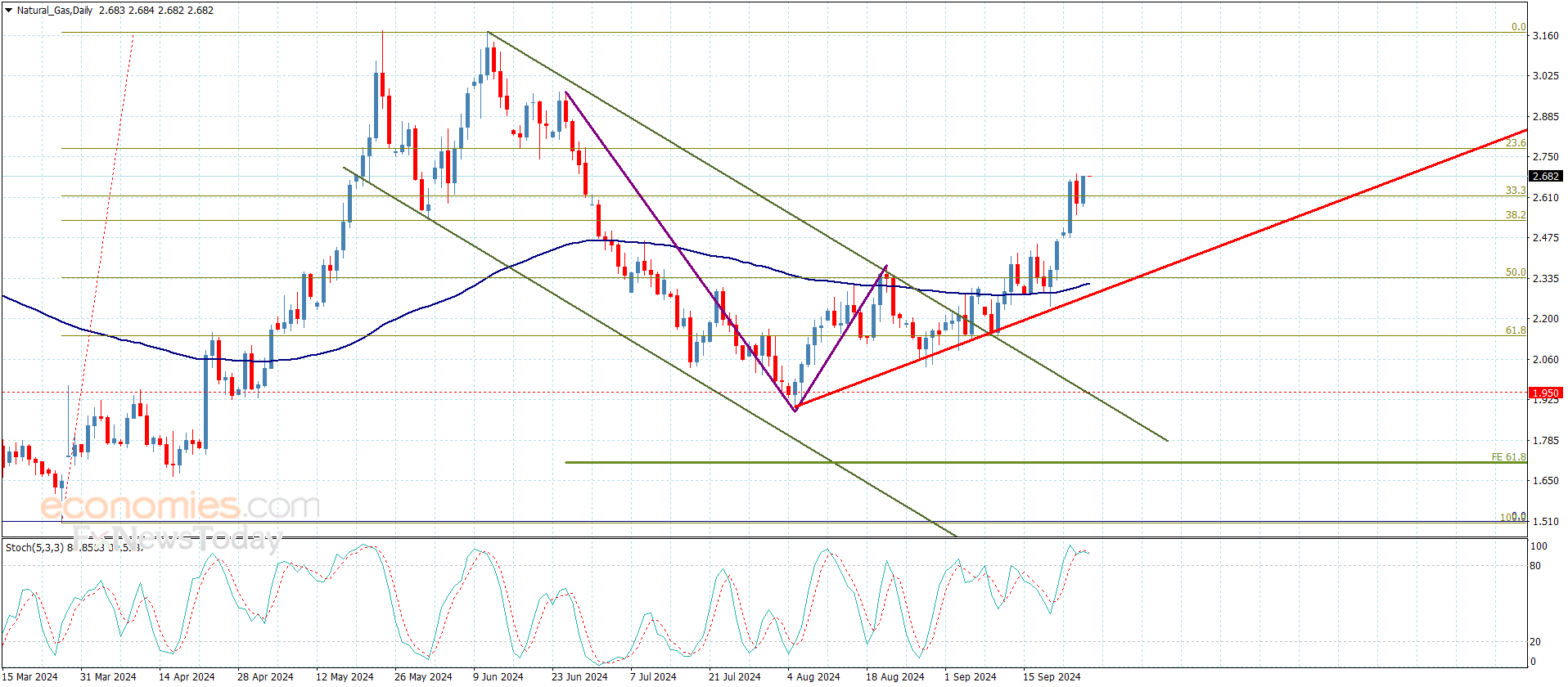Click the current price tag 2.682
This screenshot has width=1568, height=687.
point(1545,177)
